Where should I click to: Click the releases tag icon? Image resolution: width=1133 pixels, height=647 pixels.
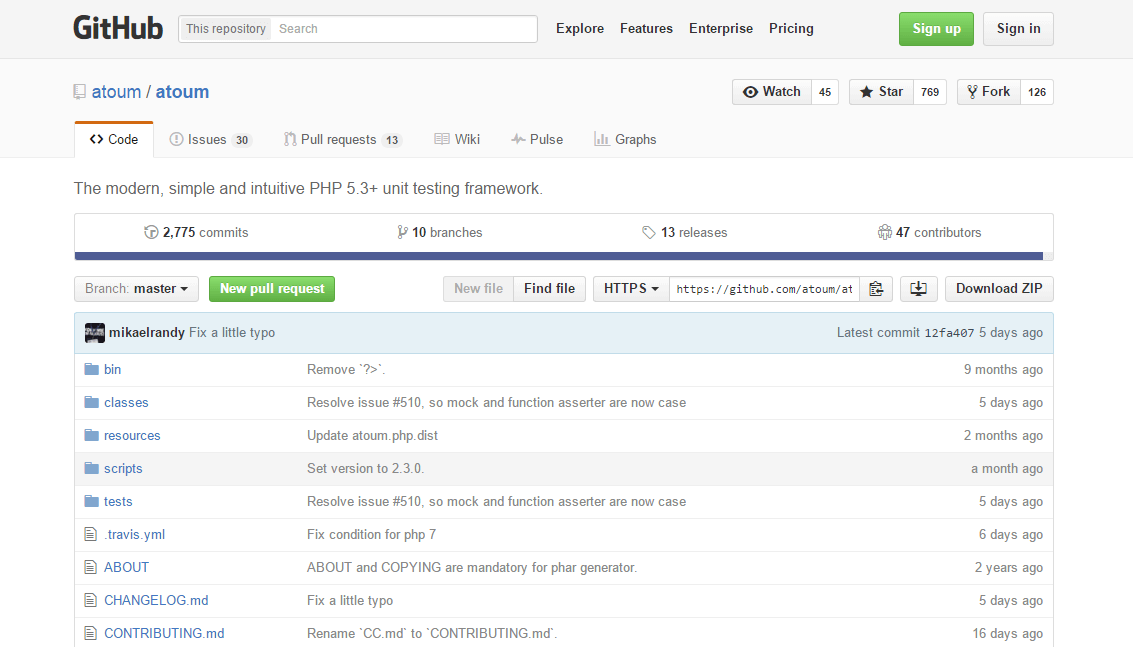point(649,232)
